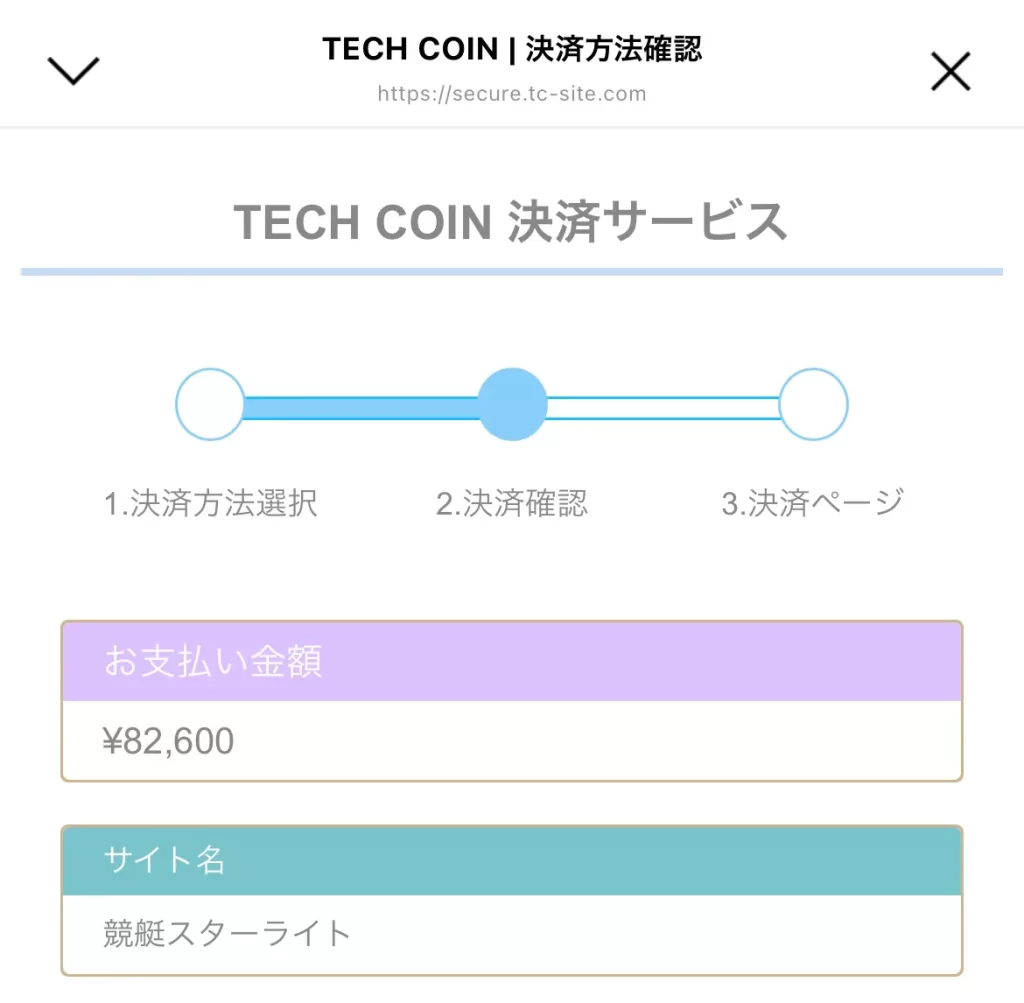
Task: Select step 1 circle in the progress indicator
Action: (210, 404)
